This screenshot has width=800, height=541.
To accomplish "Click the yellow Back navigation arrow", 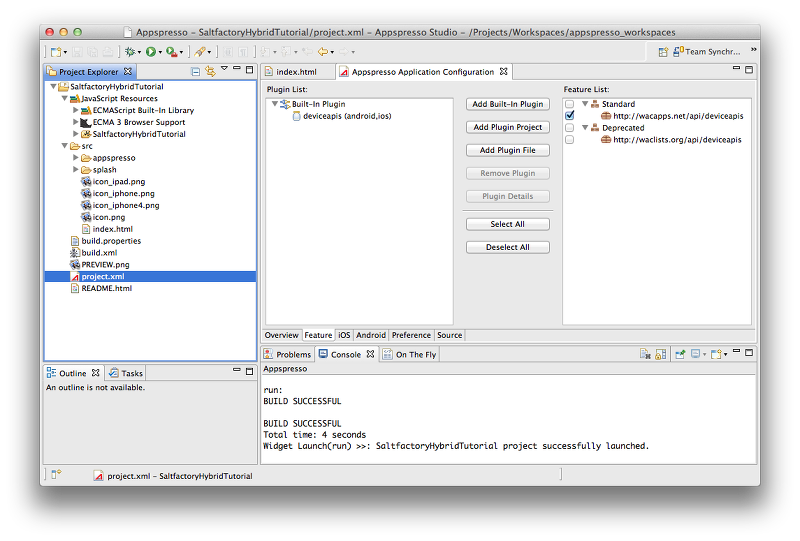I will [322, 52].
